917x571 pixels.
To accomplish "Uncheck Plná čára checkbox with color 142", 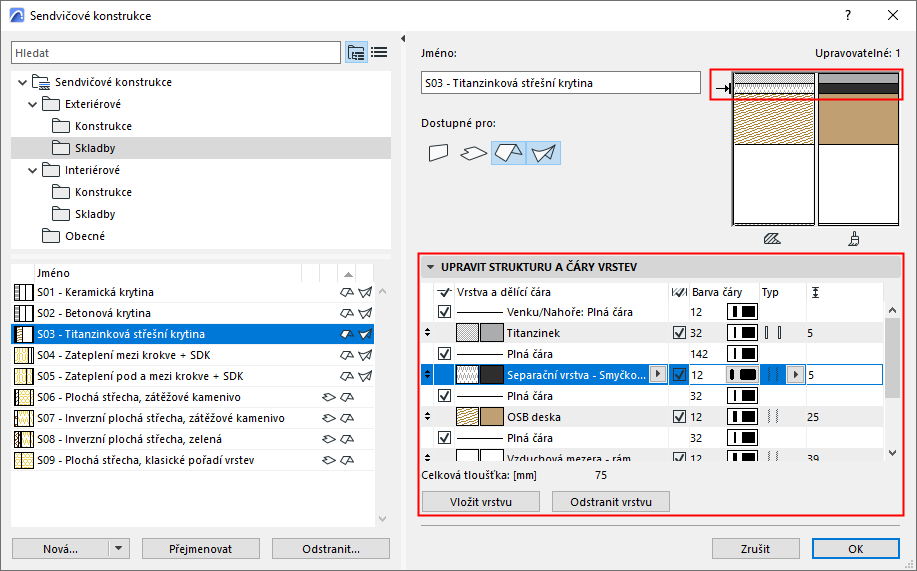I will [444, 354].
